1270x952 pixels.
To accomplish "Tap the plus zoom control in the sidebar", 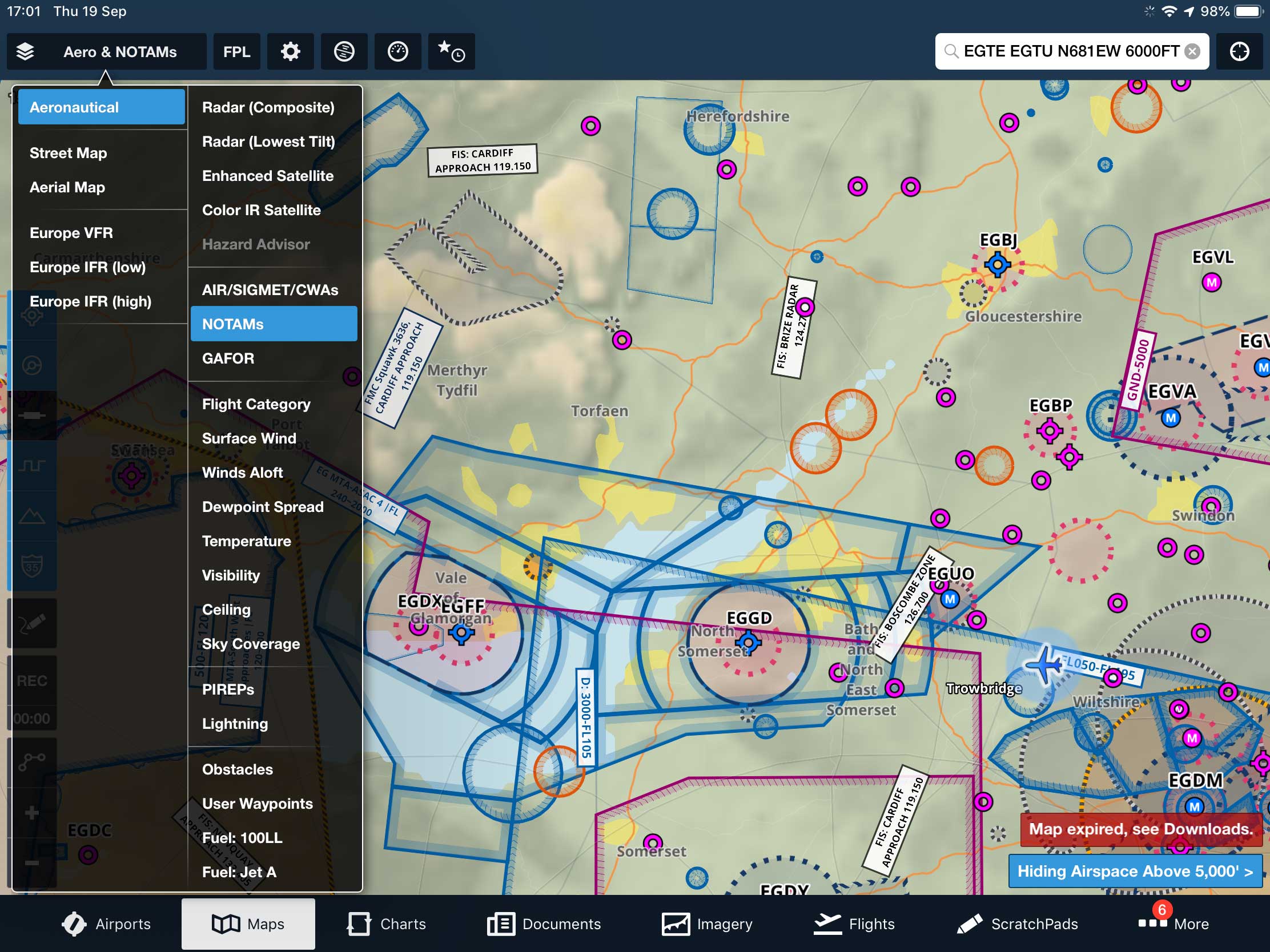I will (31, 812).
